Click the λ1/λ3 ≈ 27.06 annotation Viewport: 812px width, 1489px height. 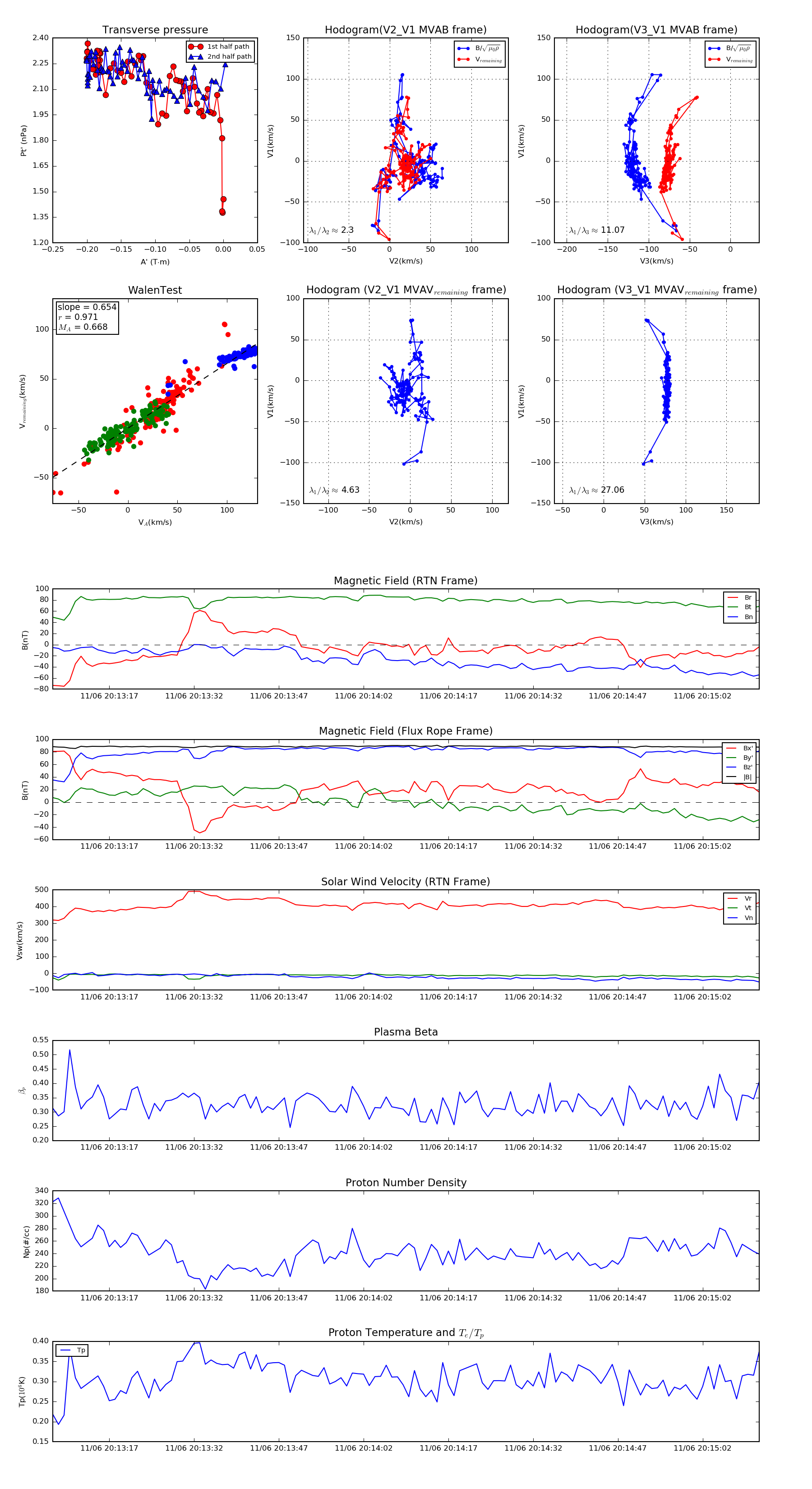click(x=596, y=490)
